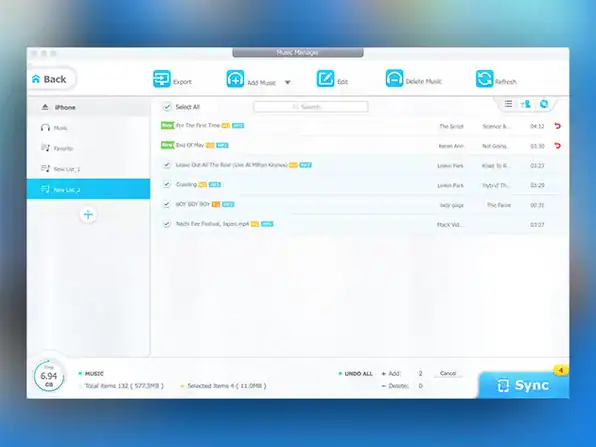Screen dimensions: 596x447
Task: Click the Sync button
Action: (x=523, y=385)
